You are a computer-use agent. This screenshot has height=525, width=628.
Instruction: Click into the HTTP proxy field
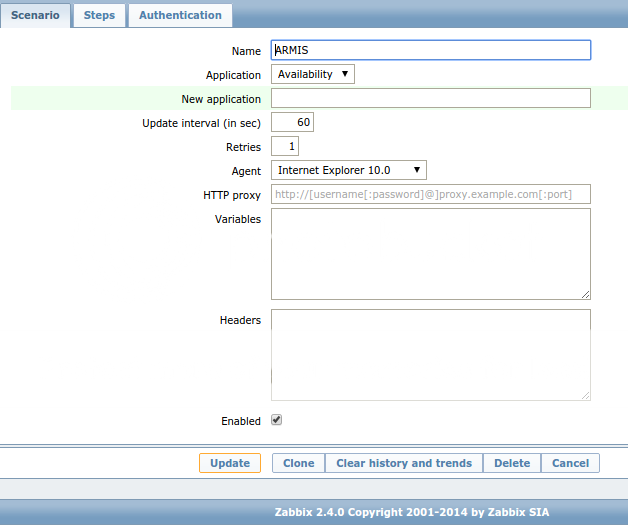(x=430, y=194)
